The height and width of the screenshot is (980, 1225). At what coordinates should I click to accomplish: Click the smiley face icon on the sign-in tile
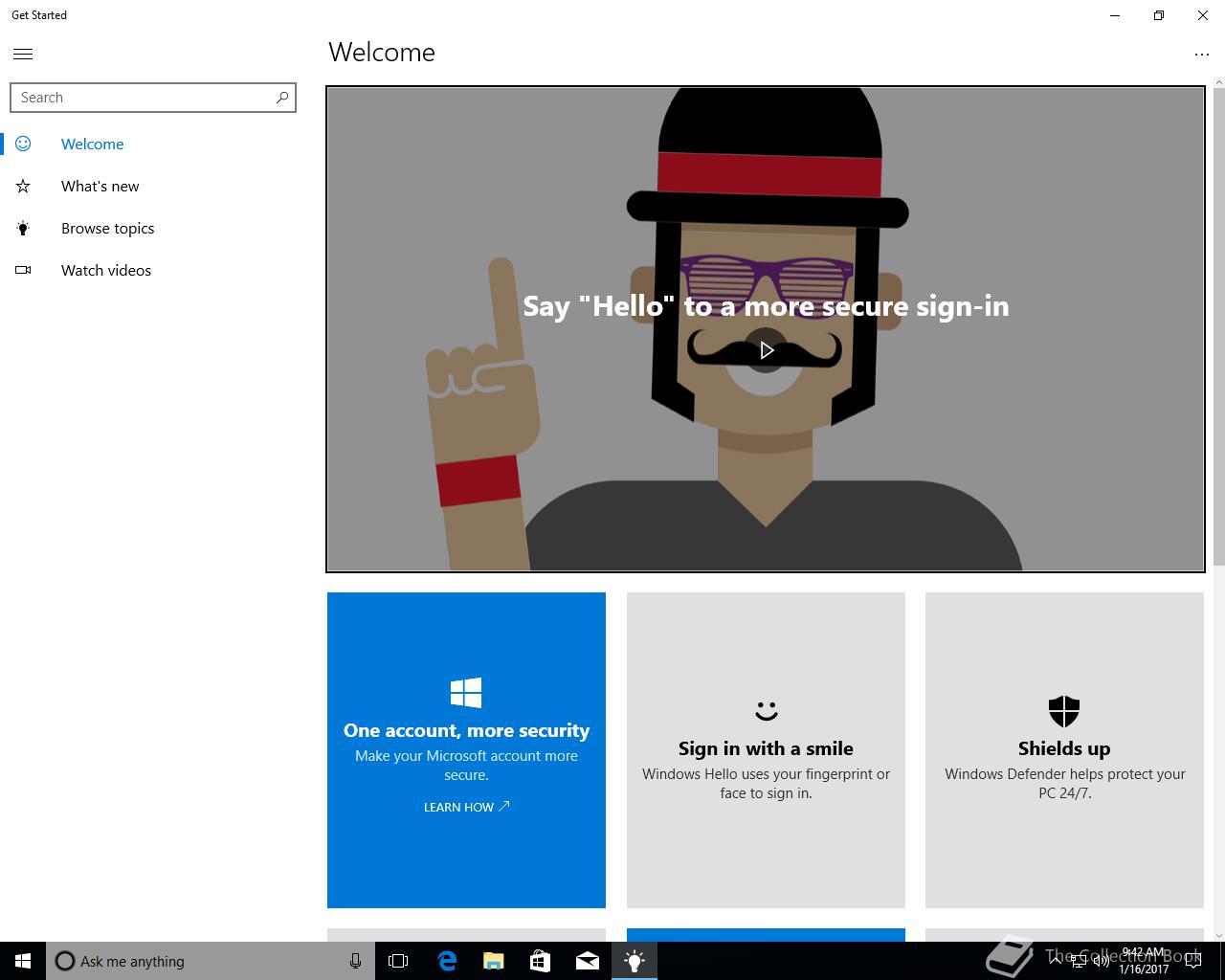(766, 710)
